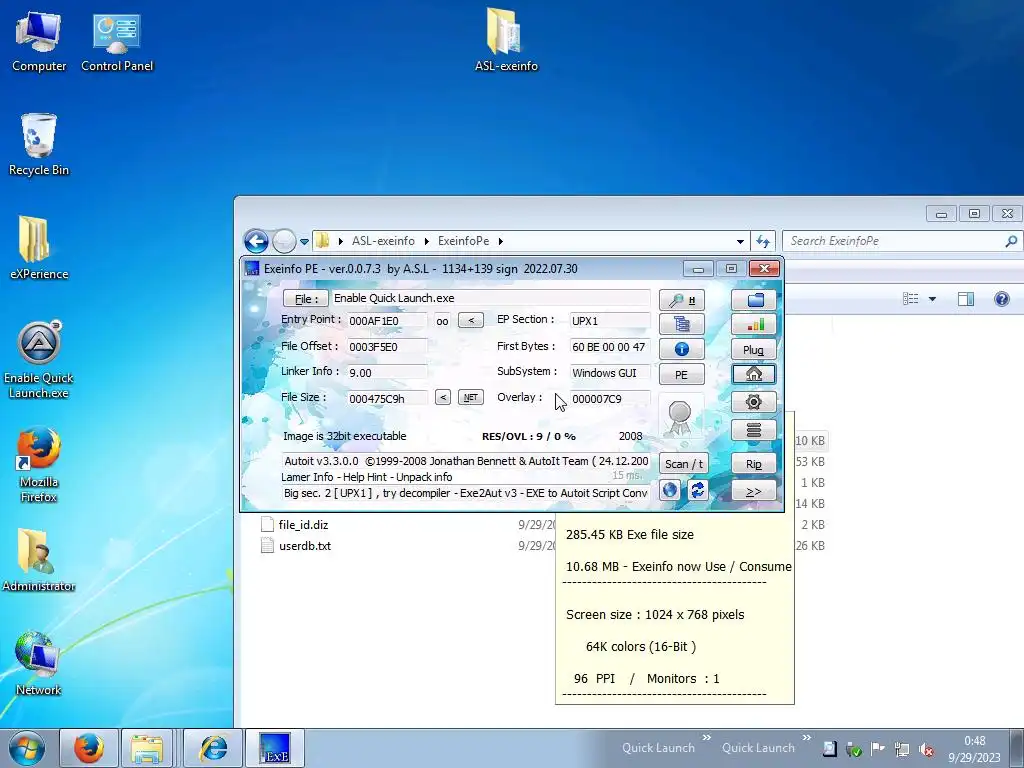Click the < button beside File Size
The image size is (1024, 768).
pos(443,397)
